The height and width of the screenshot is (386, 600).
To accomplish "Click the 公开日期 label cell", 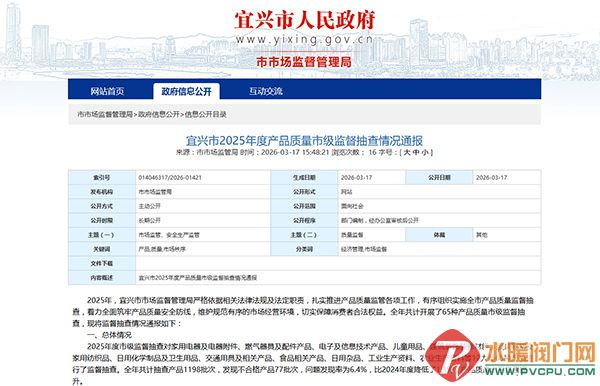I will [x=439, y=178].
